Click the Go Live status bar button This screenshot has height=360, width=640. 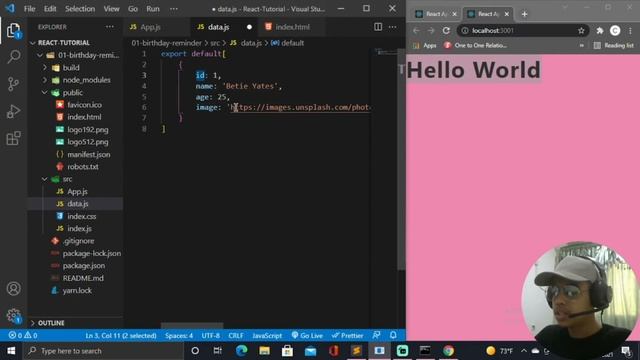point(307,336)
